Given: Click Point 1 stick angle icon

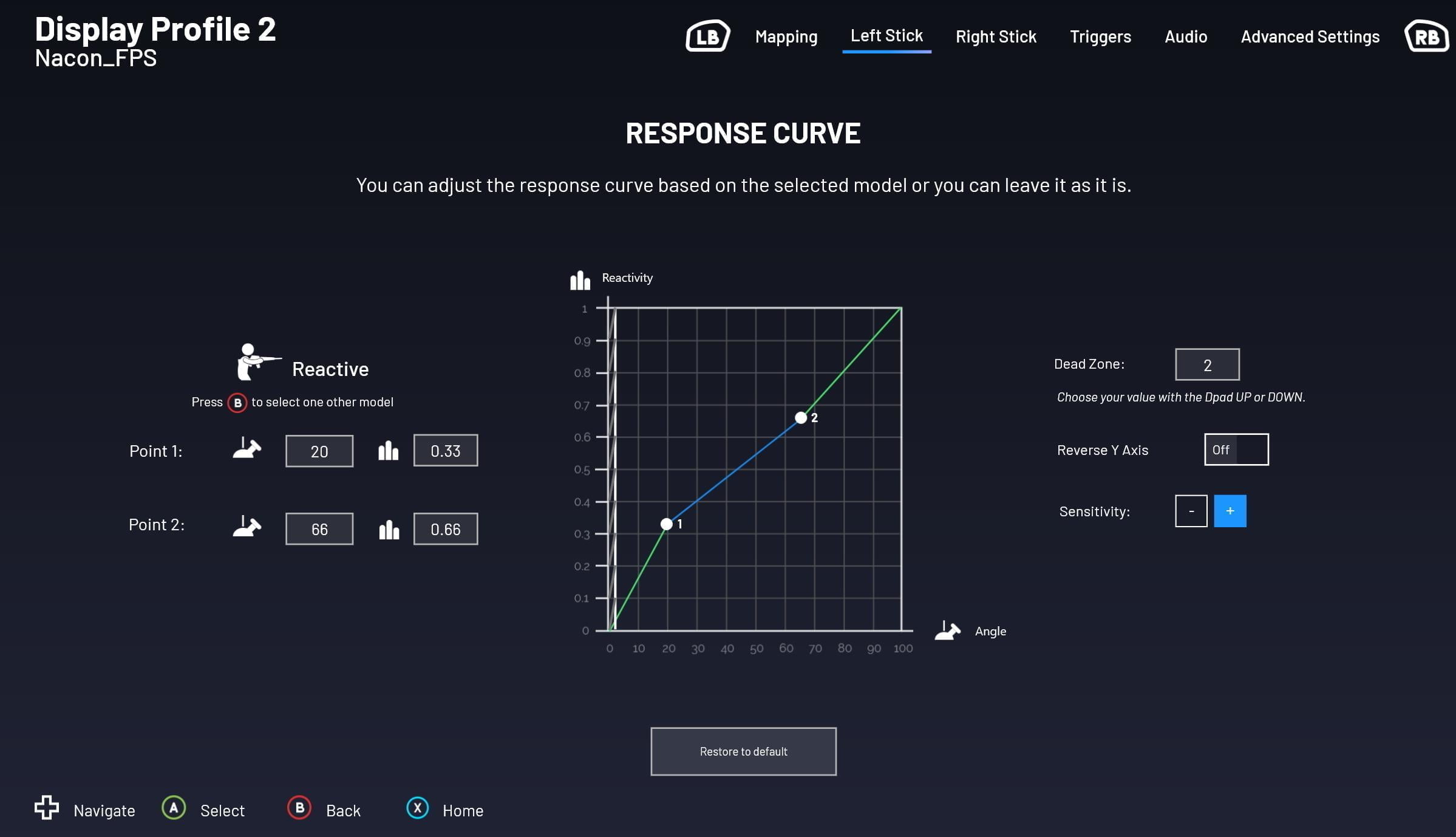Looking at the screenshot, I should click(247, 449).
